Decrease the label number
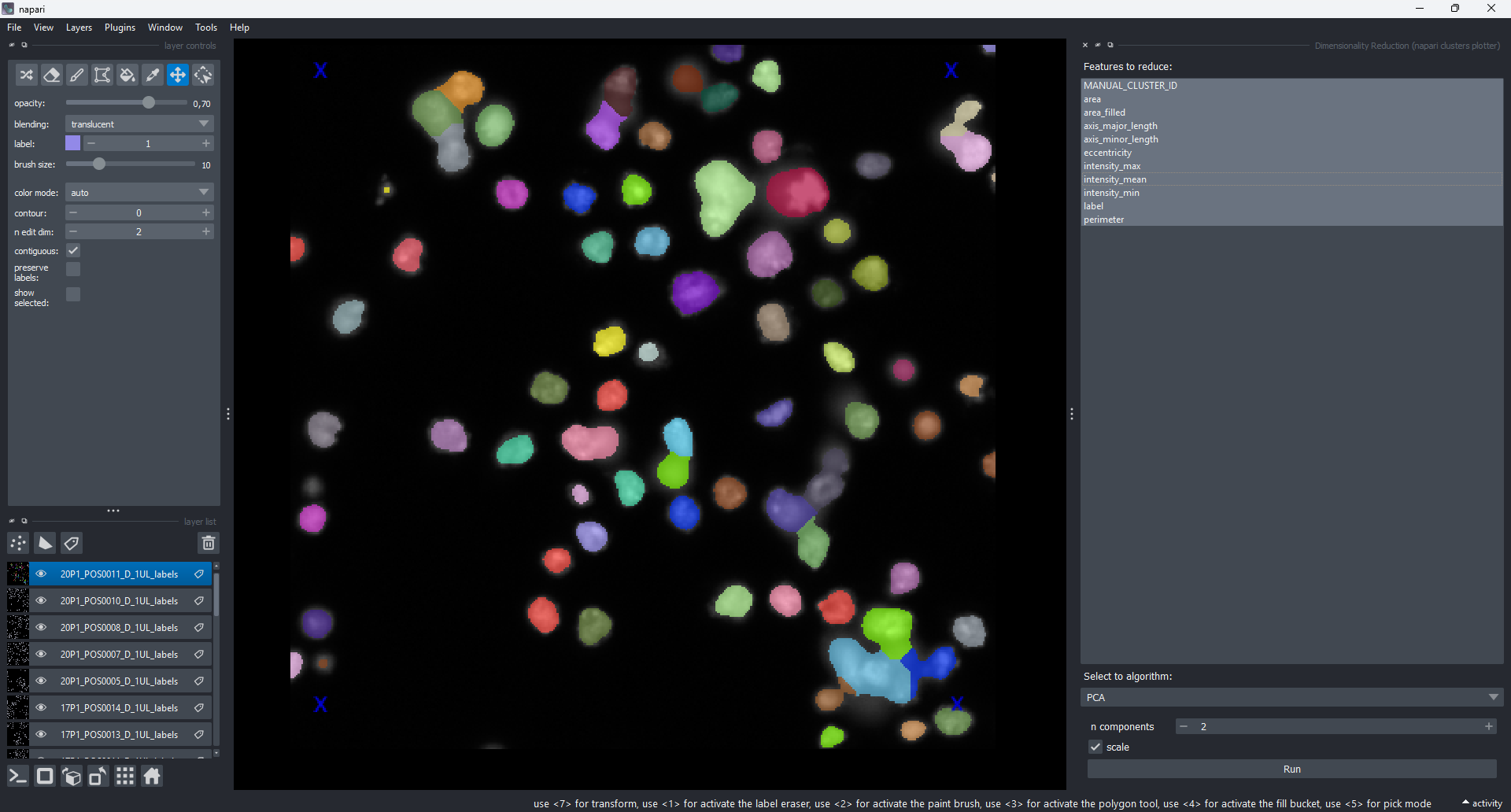This screenshot has height=812, width=1511. (91, 143)
